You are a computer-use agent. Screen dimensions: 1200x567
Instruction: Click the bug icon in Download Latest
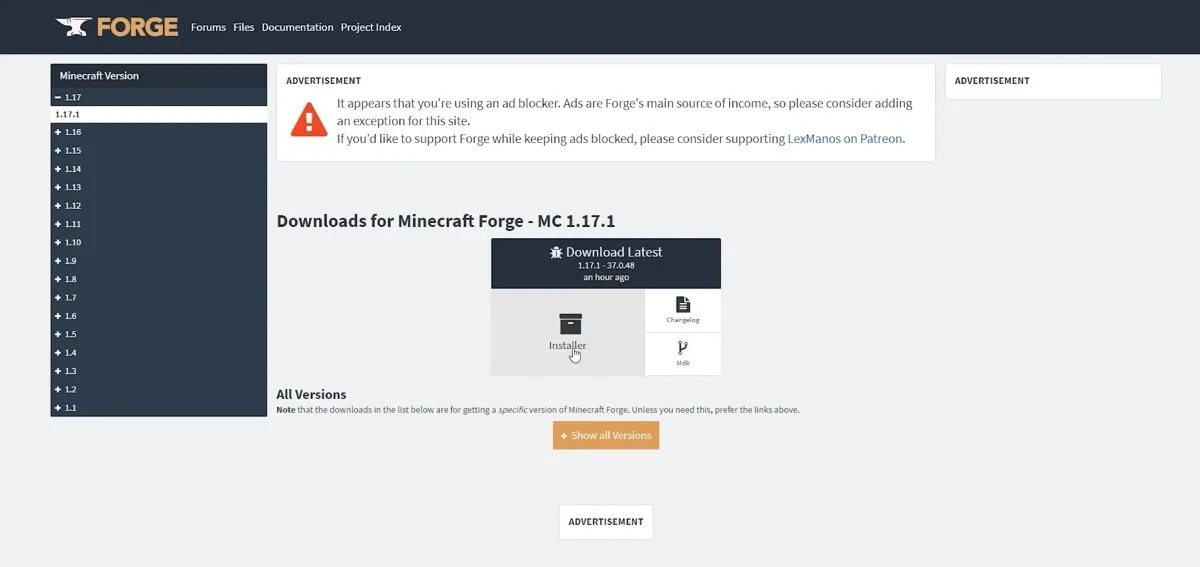point(556,252)
